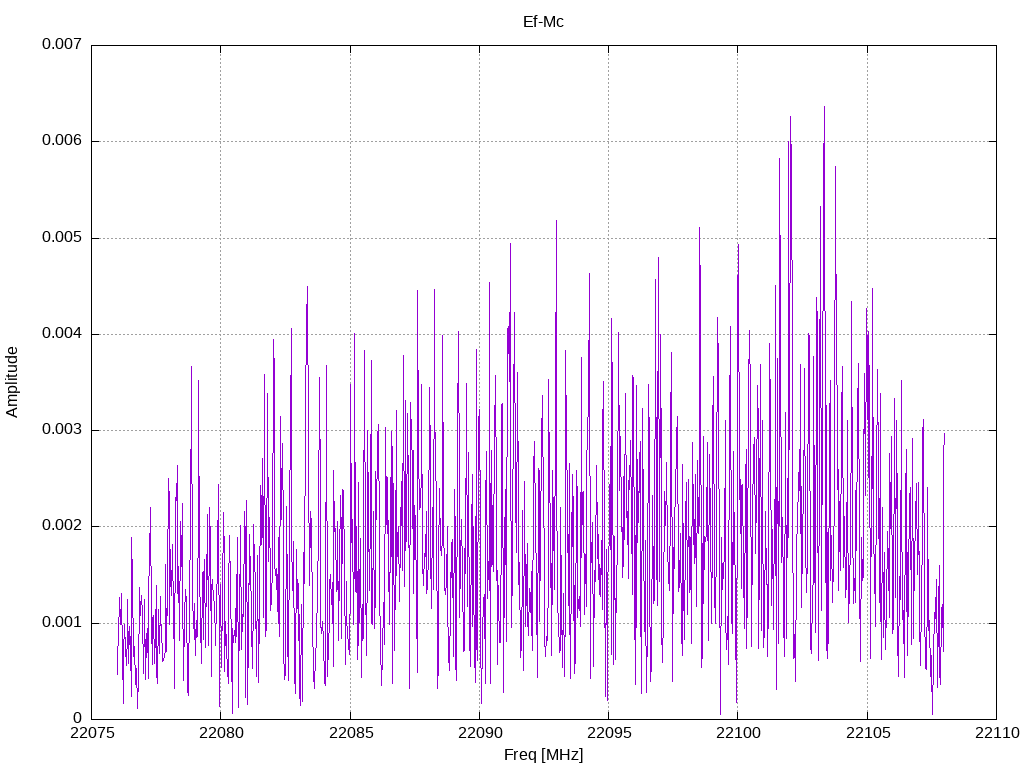
Task: Click the 0.003 y-axis tick label
Action: click(62, 430)
